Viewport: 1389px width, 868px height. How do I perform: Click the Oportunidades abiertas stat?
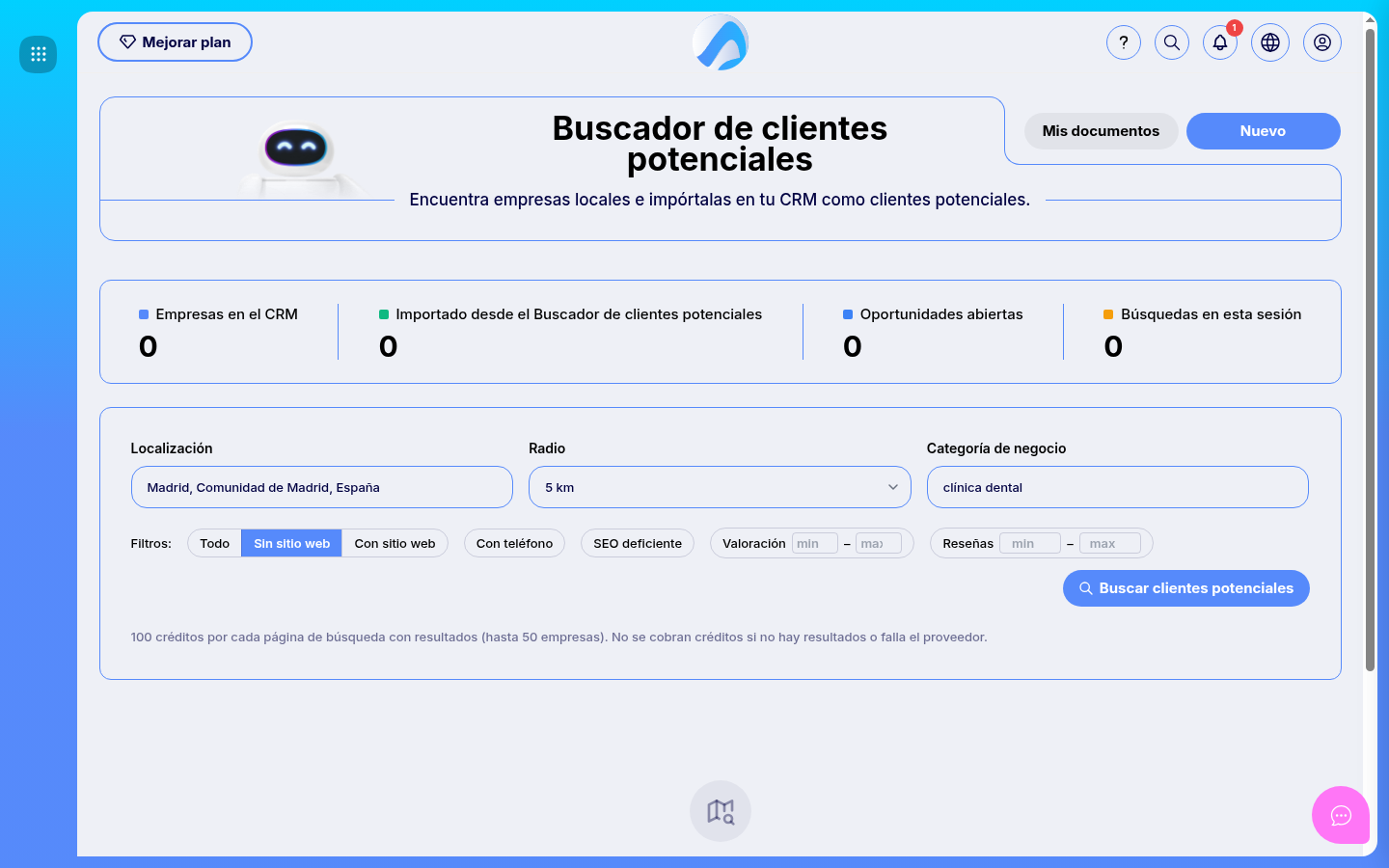pyautogui.click(x=933, y=332)
